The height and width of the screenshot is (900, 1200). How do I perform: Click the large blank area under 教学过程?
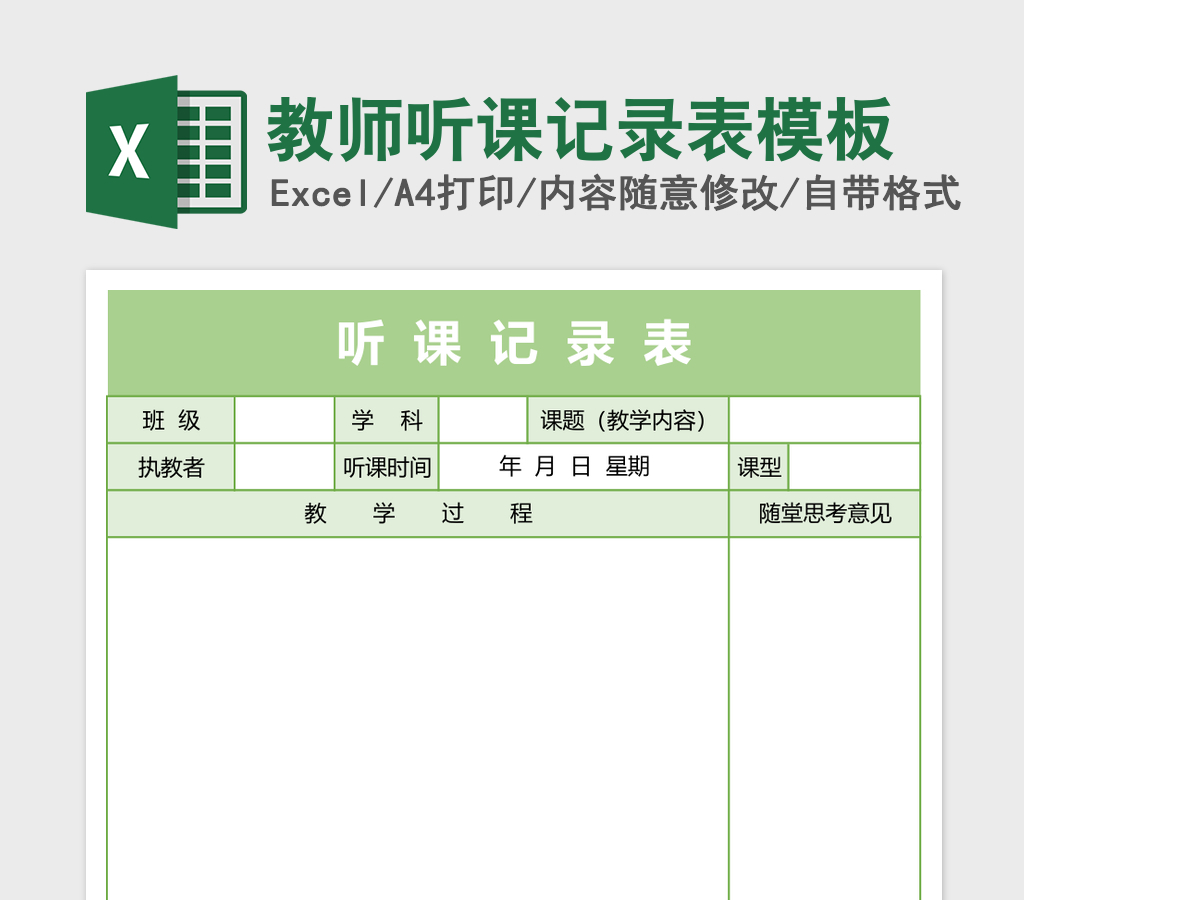pos(418,719)
